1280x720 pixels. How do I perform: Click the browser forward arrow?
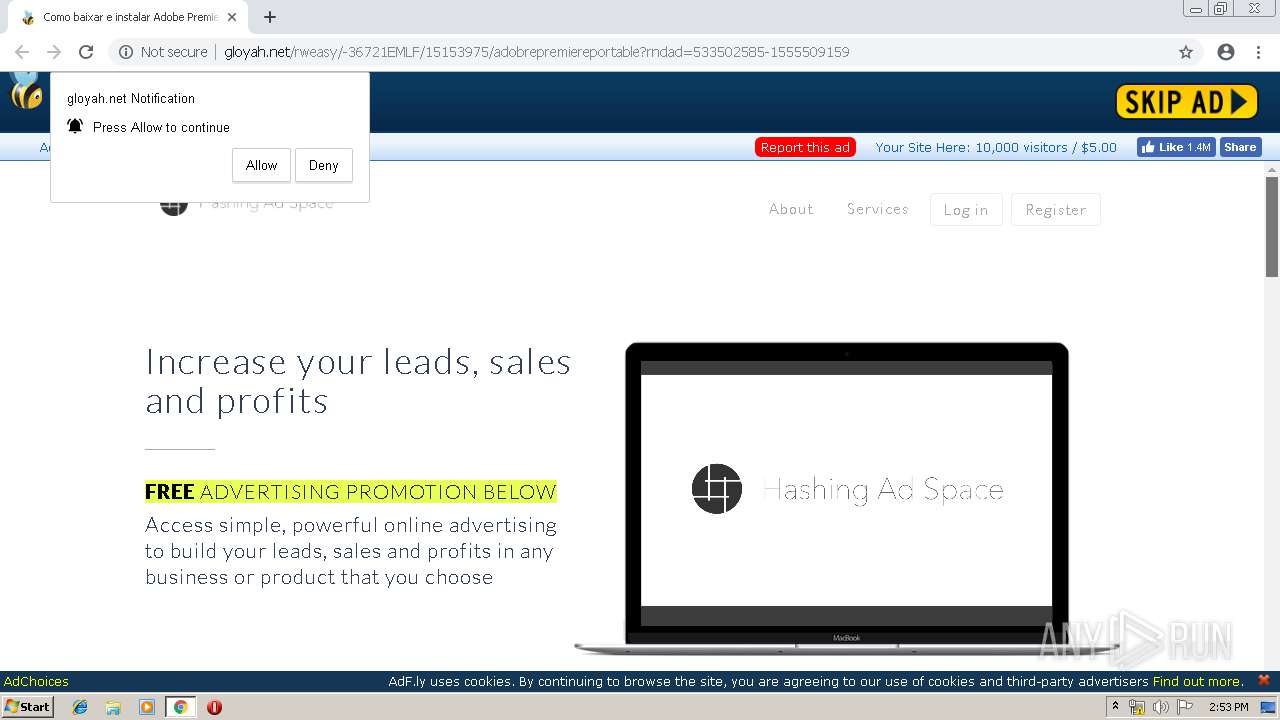[x=54, y=52]
